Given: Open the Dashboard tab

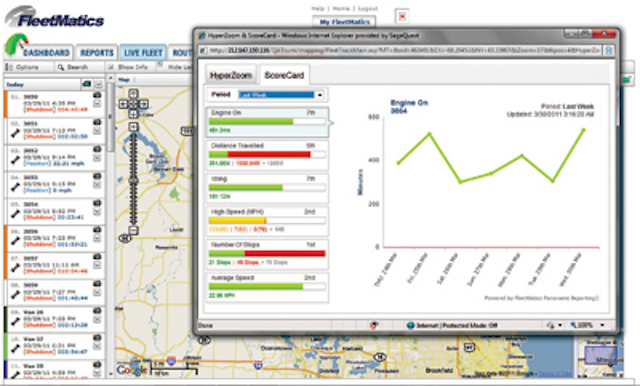Looking at the screenshot, I should point(46,53).
